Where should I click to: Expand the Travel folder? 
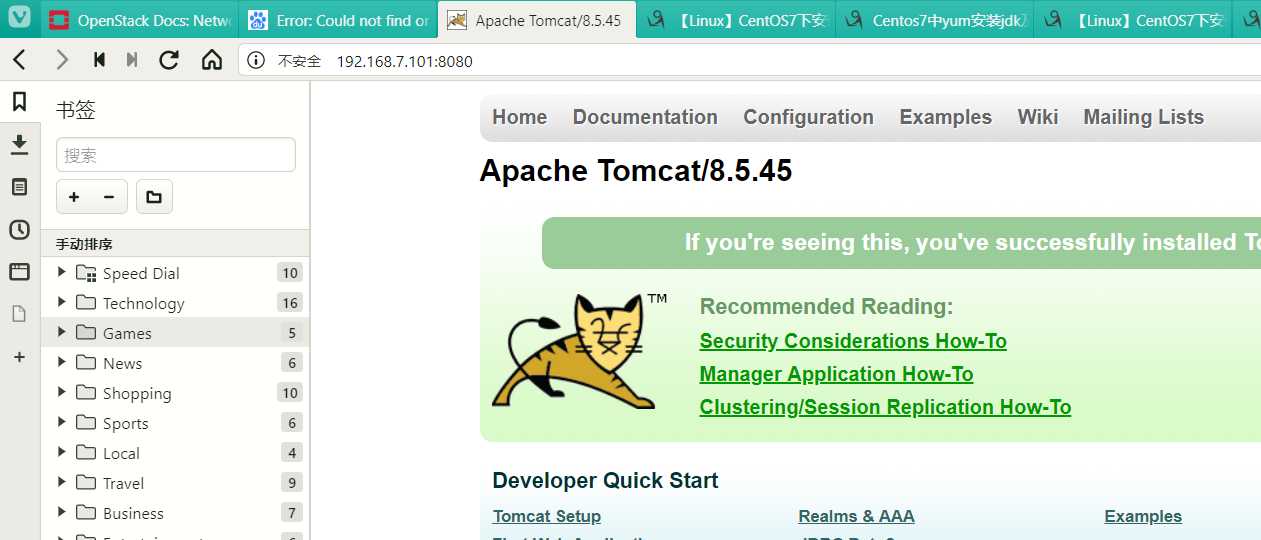point(62,482)
